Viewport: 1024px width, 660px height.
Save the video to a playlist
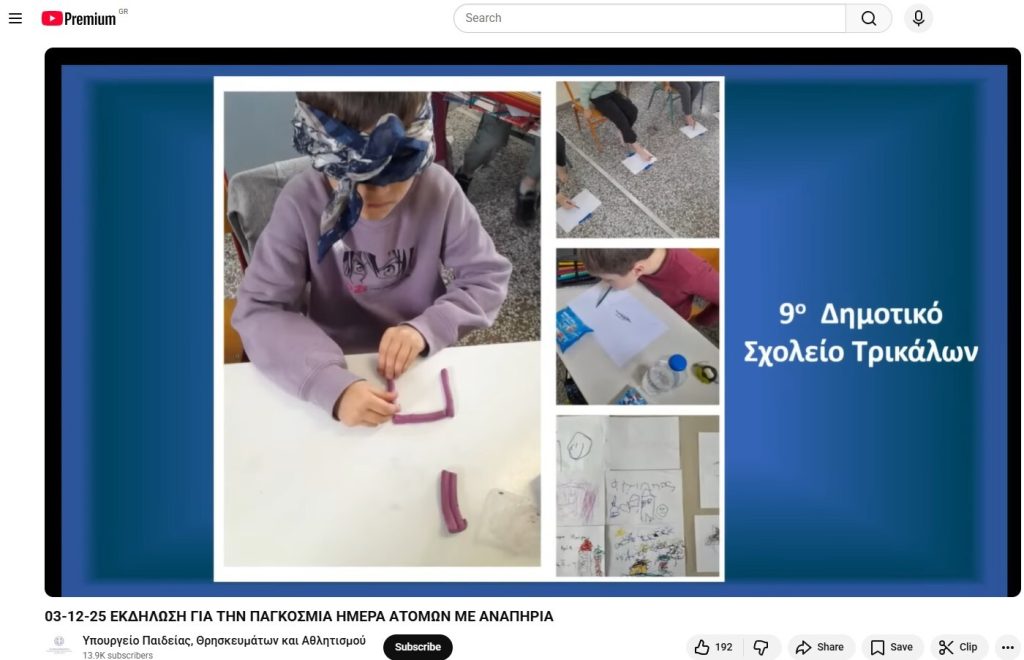pyautogui.click(x=891, y=647)
